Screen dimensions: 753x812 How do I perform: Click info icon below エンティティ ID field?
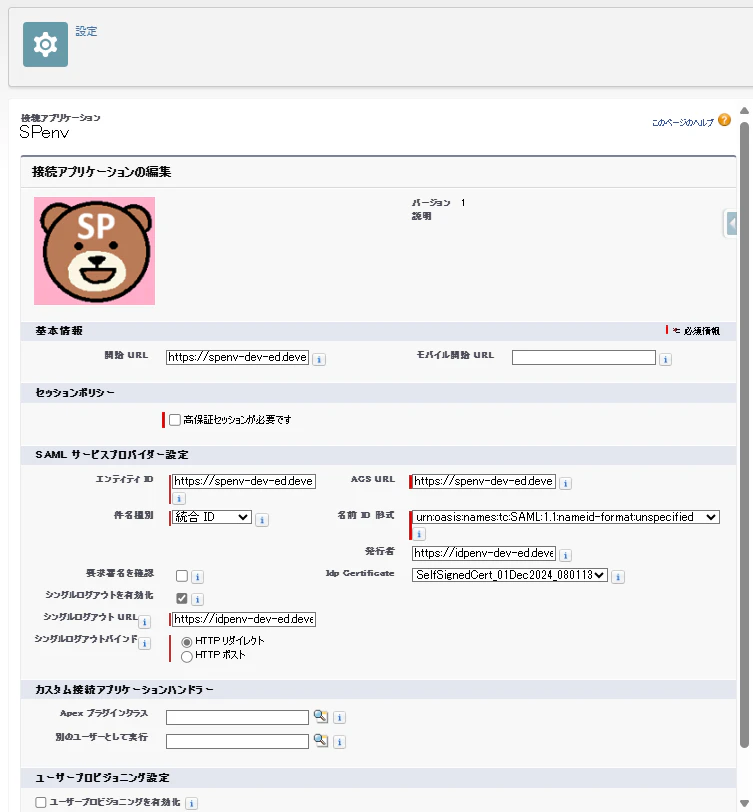(x=179, y=498)
